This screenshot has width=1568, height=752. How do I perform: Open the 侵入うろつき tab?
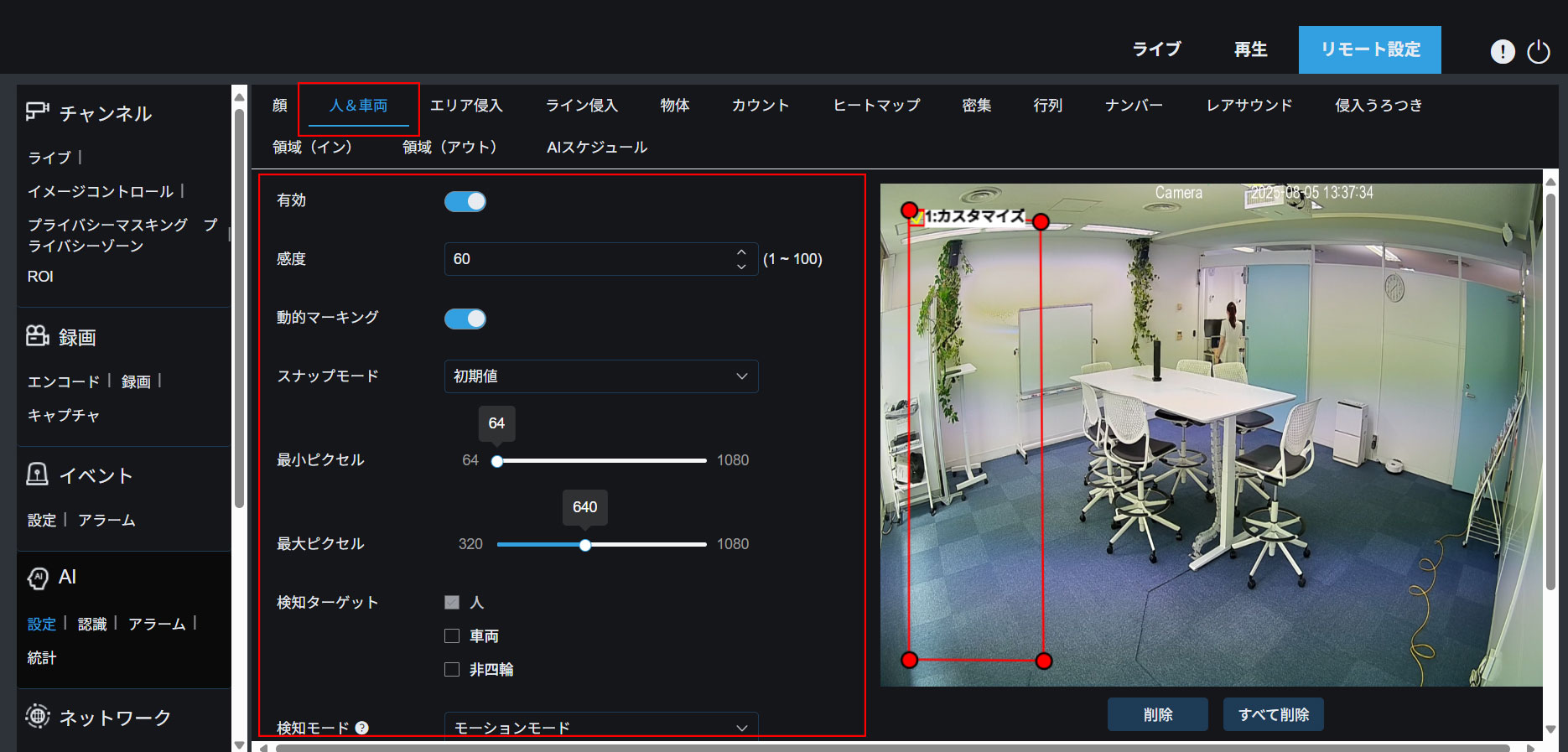pos(1378,105)
